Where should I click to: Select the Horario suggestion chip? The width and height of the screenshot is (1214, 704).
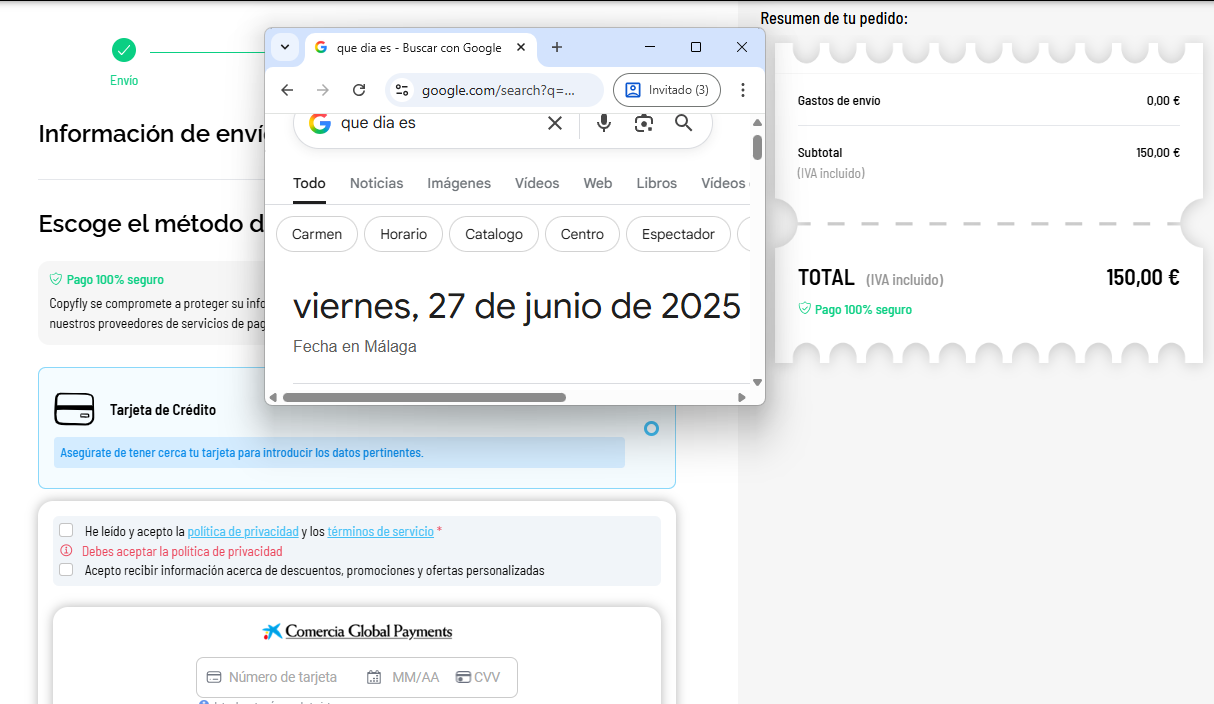click(403, 234)
